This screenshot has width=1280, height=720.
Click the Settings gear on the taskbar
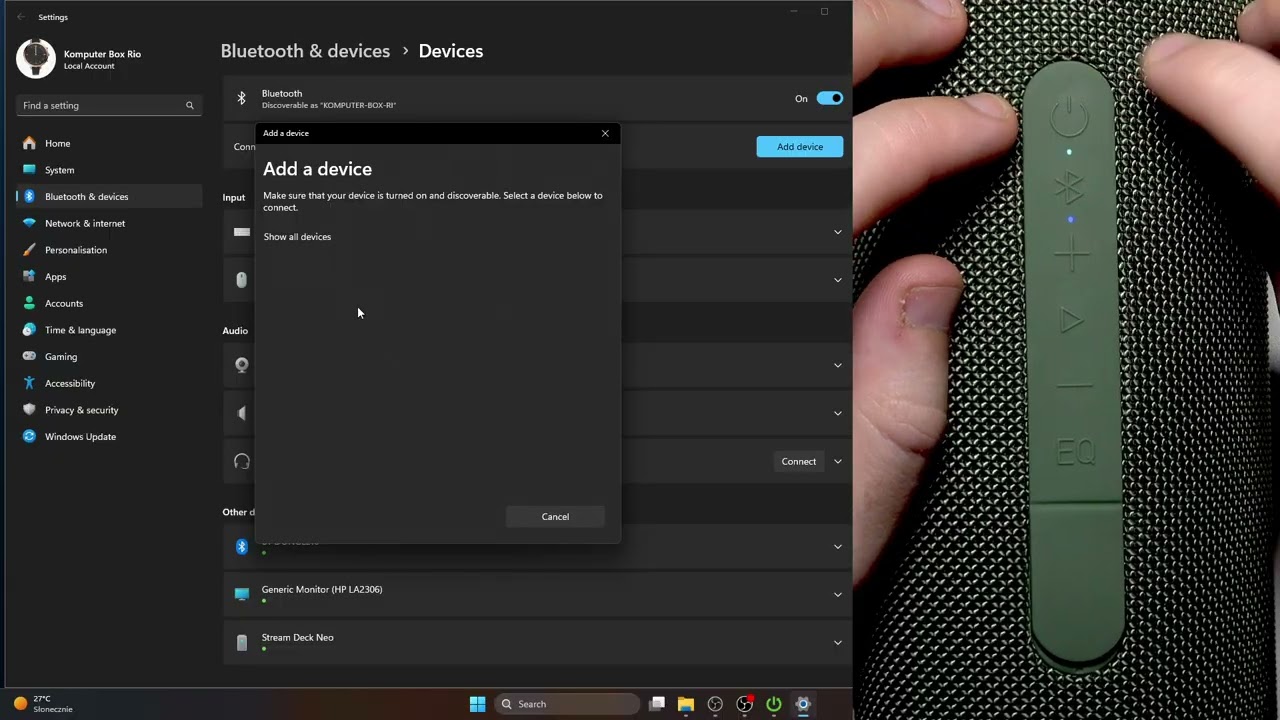point(803,704)
